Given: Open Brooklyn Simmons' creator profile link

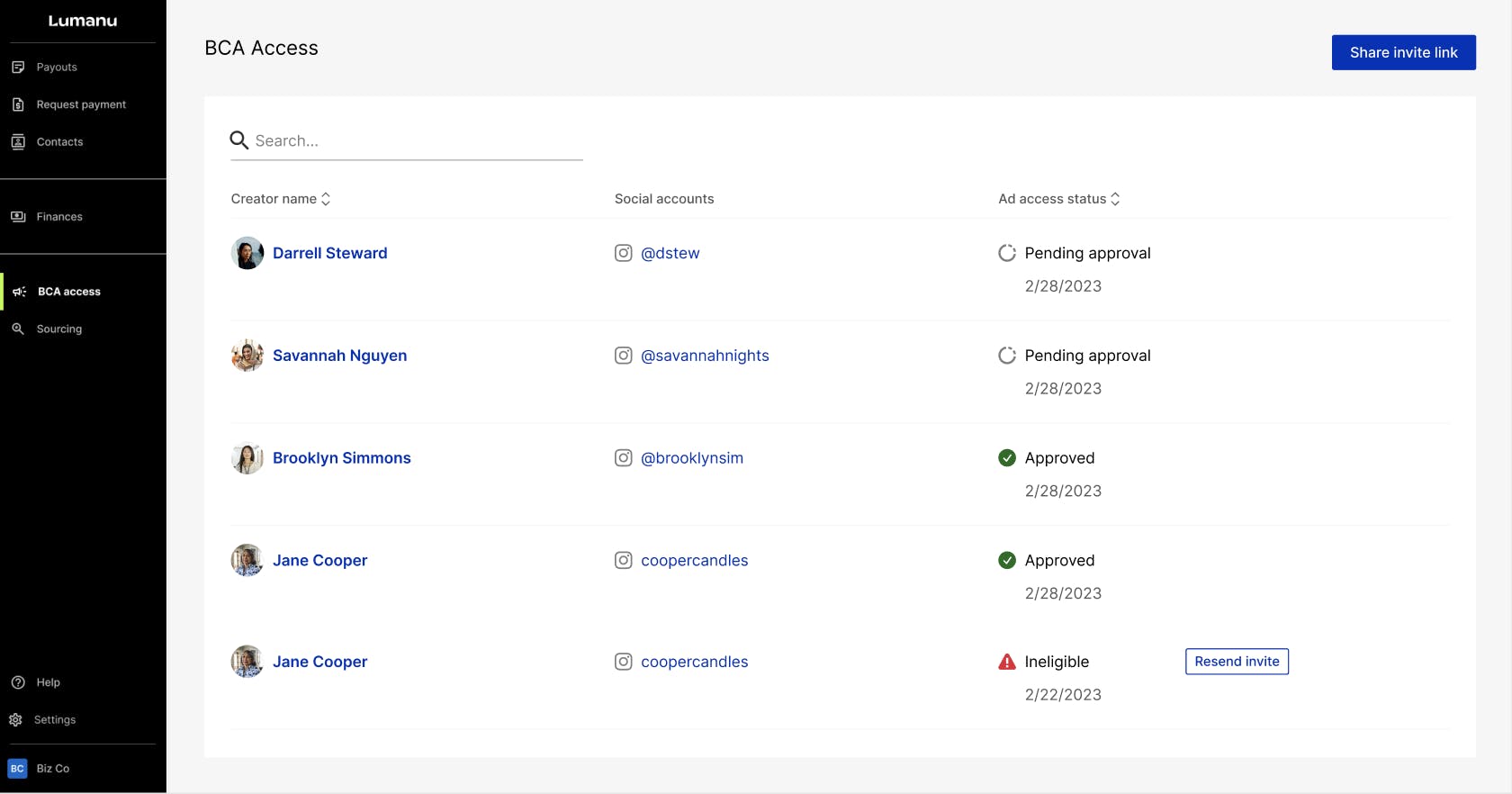Looking at the screenshot, I should point(342,458).
